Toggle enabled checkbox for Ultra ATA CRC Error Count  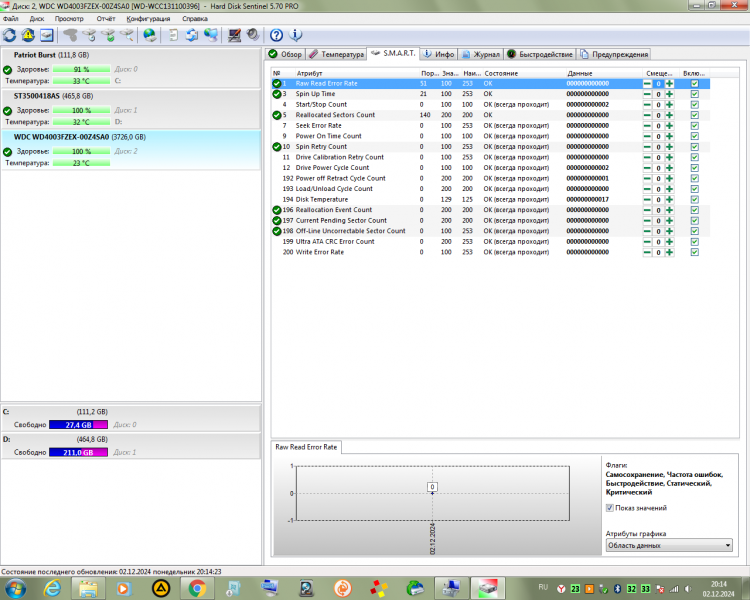695,242
